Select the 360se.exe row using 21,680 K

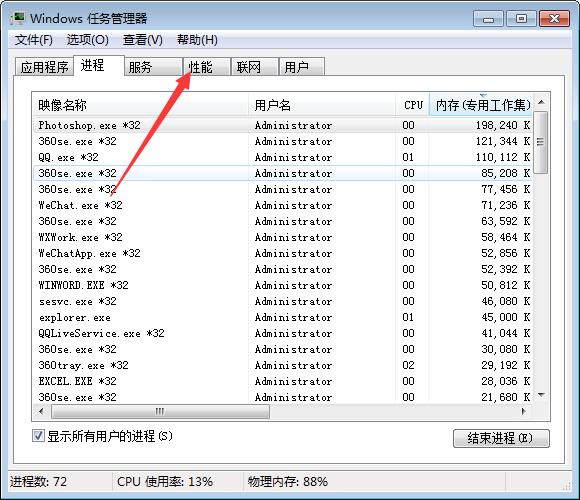pos(283,397)
